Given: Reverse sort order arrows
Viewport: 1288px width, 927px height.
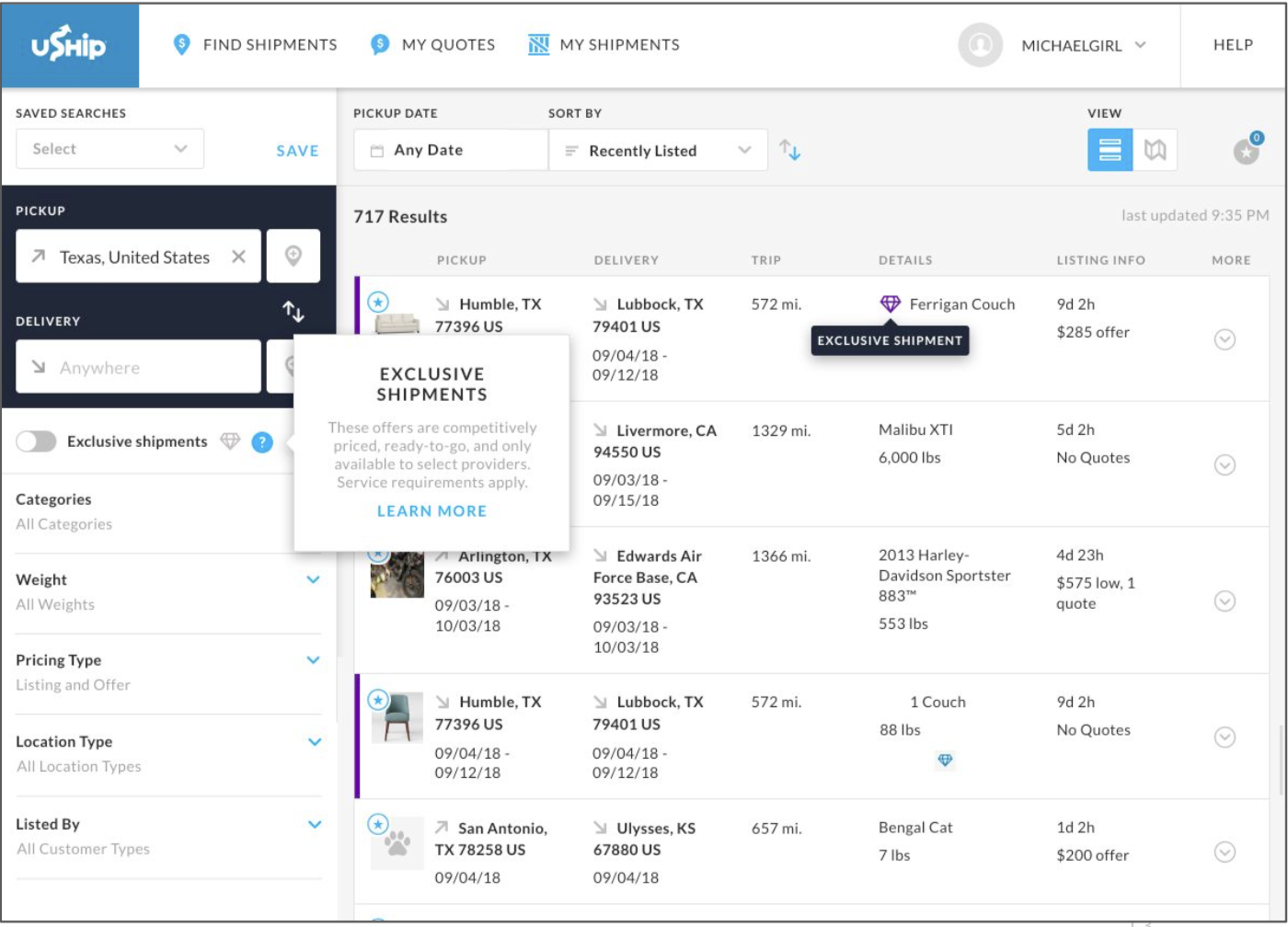Looking at the screenshot, I should click(789, 150).
